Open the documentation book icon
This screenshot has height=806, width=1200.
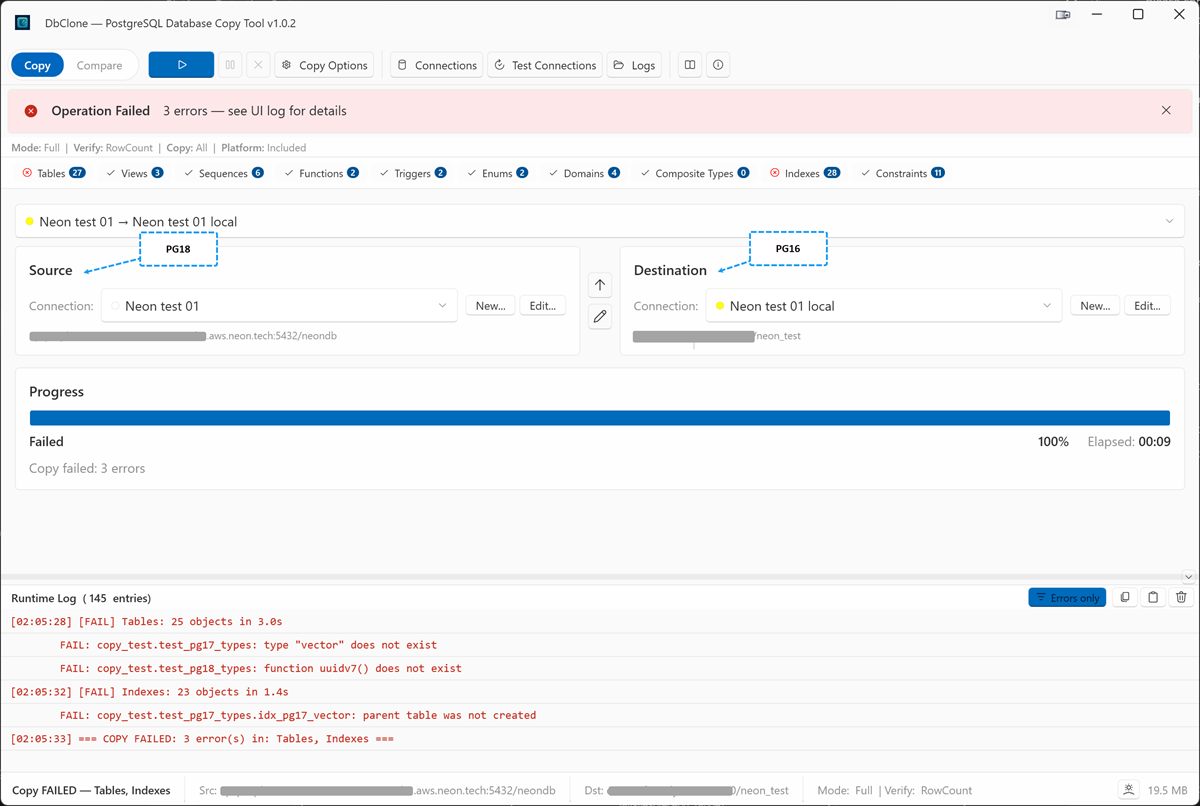tap(690, 65)
